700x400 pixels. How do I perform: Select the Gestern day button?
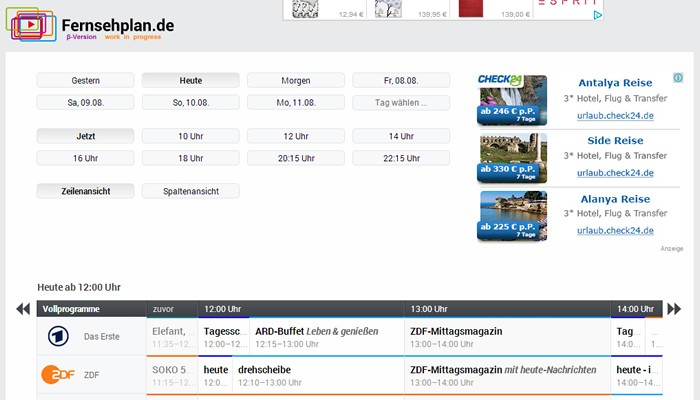tap(85, 80)
